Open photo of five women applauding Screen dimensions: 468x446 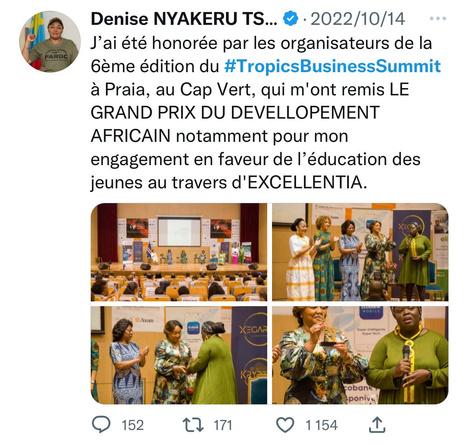[x=360, y=252]
